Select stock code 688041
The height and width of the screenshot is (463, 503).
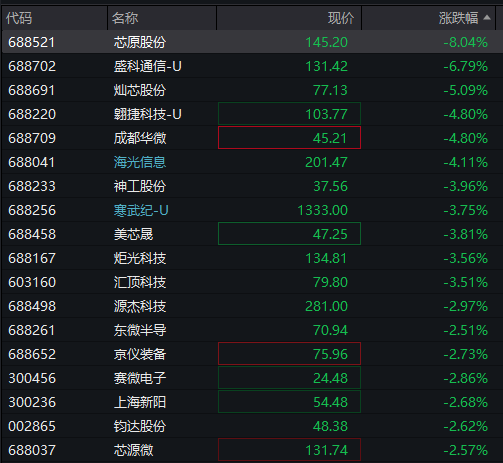pos(32,162)
